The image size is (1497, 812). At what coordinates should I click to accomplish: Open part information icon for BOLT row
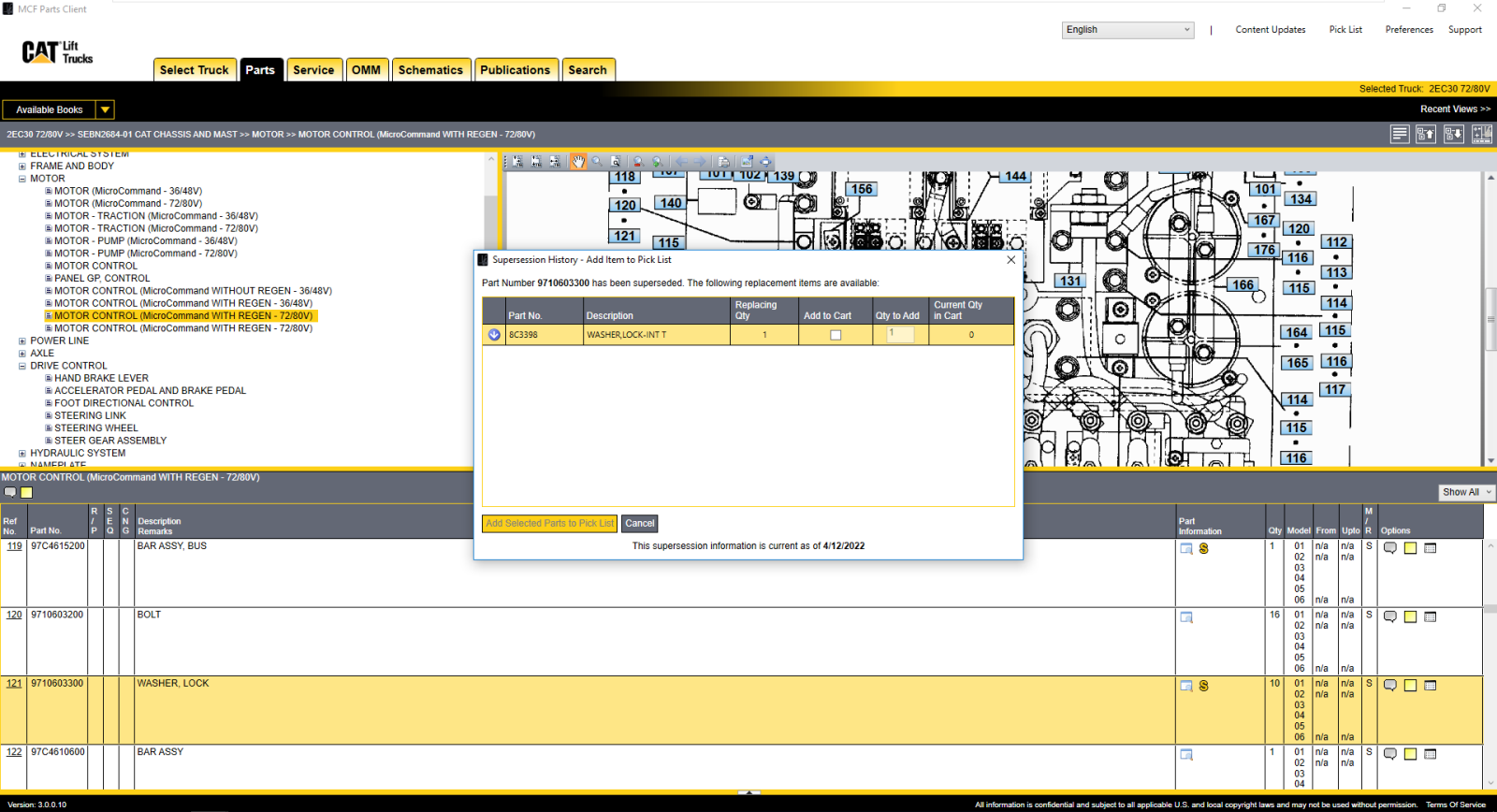tap(1186, 617)
